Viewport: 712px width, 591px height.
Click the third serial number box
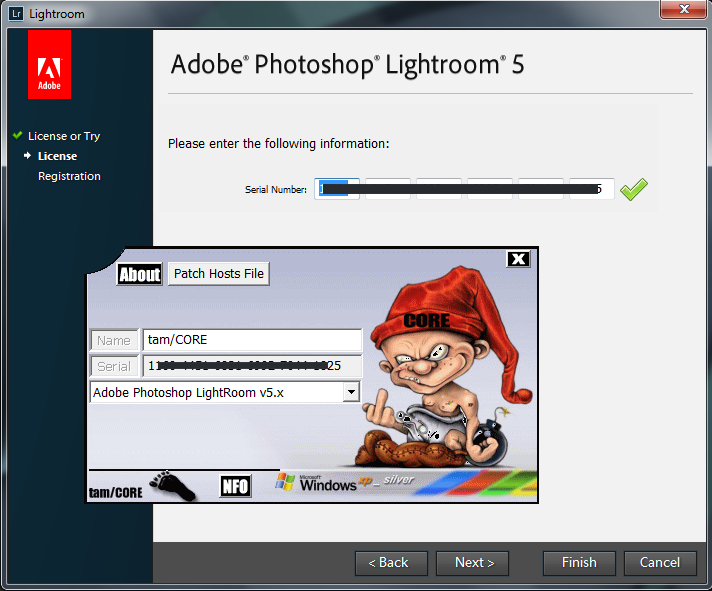pyautogui.click(x=439, y=189)
